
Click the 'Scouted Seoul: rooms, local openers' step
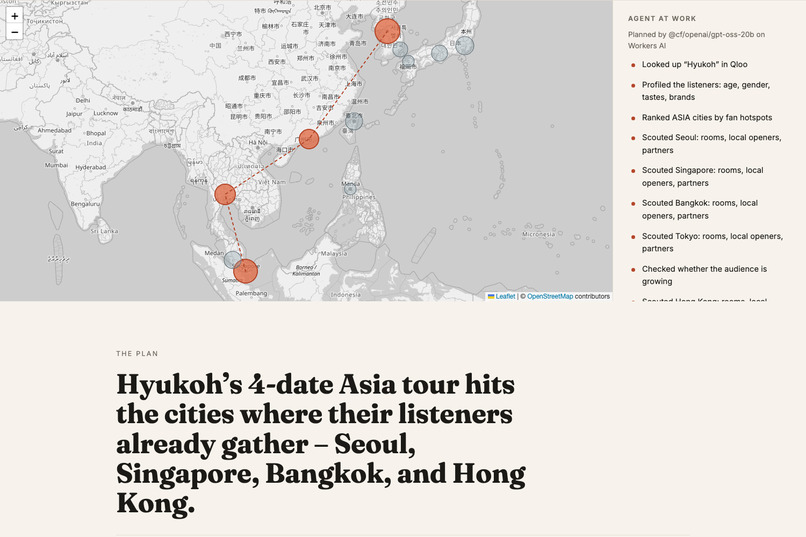pos(711,144)
